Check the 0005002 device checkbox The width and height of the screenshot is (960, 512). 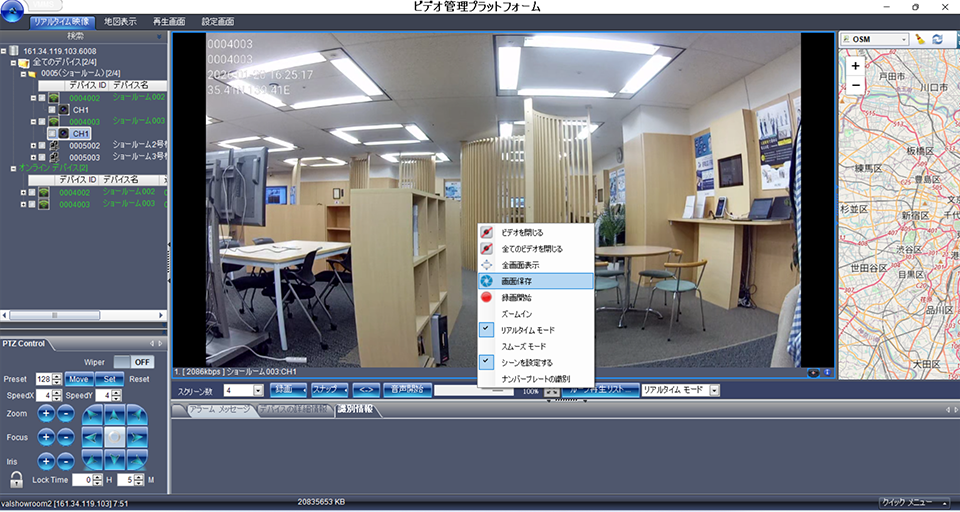(42, 146)
